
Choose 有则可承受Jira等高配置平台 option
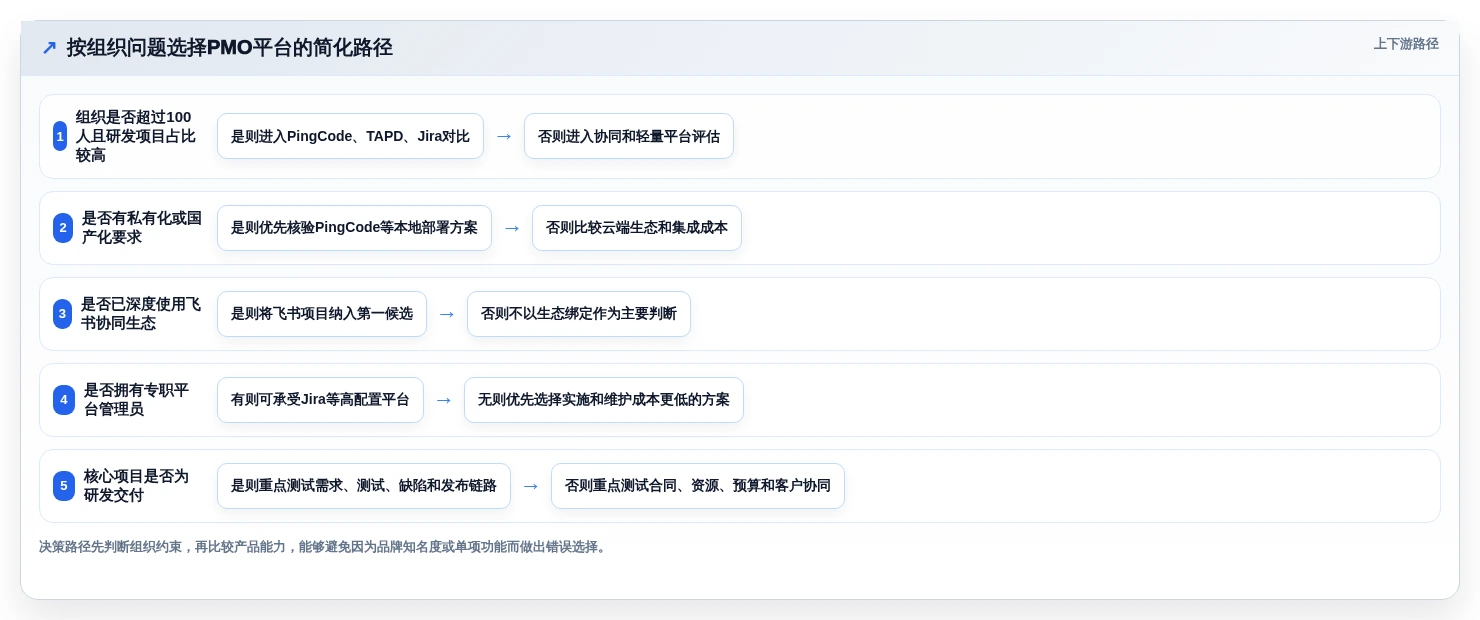coord(320,400)
